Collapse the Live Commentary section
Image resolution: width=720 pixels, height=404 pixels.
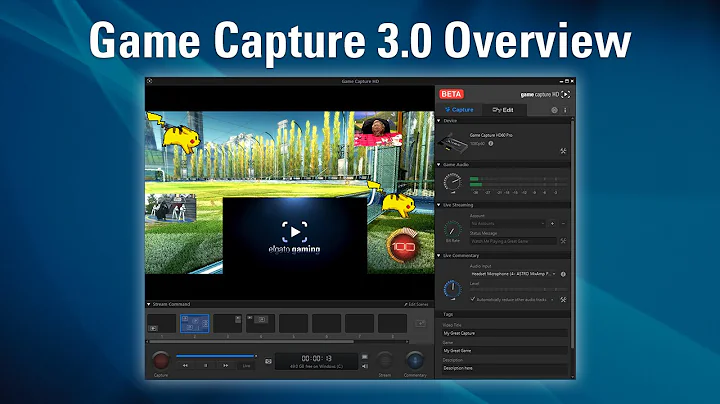439,256
